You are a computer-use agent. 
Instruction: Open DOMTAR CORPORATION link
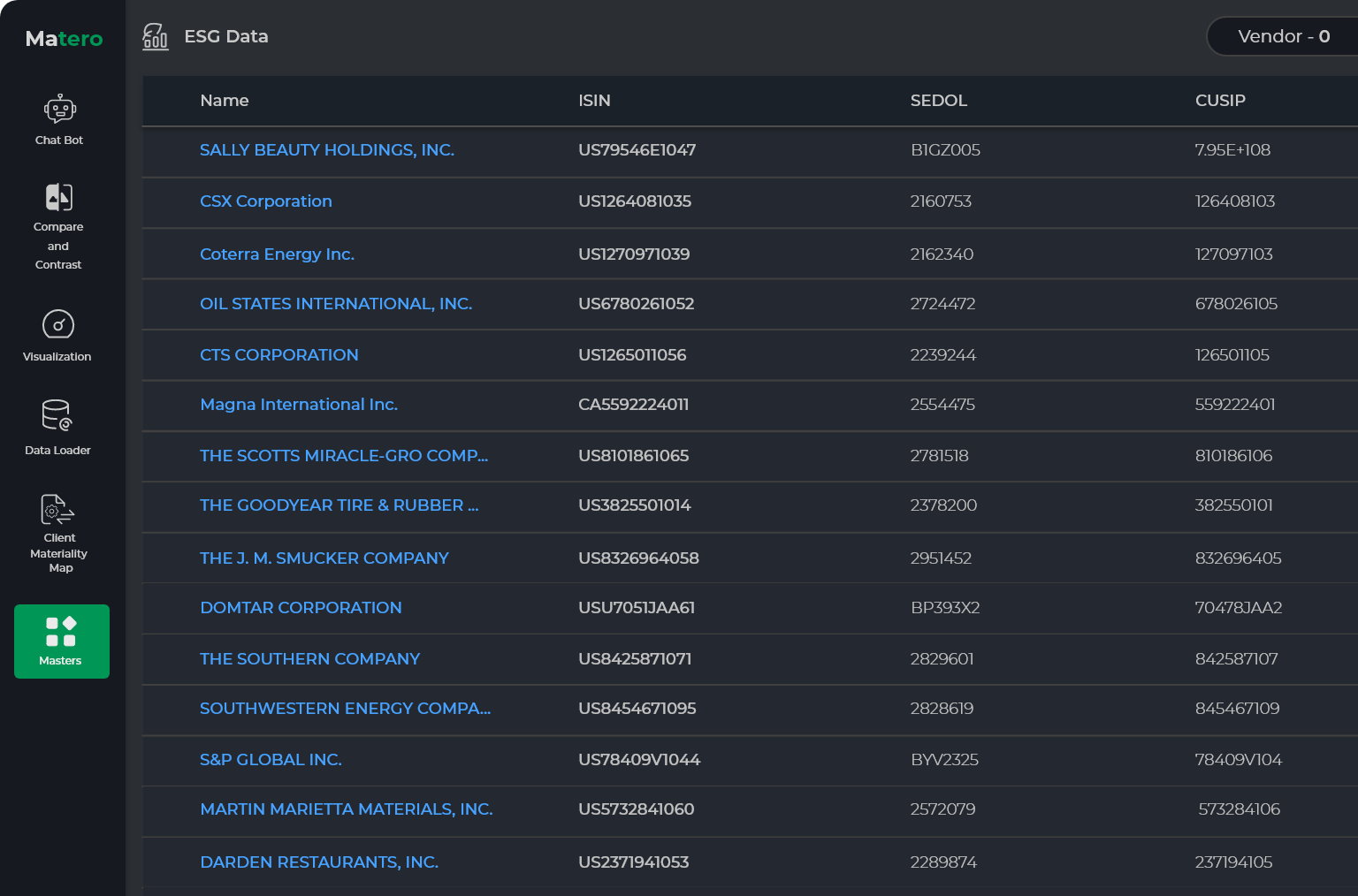pos(301,608)
